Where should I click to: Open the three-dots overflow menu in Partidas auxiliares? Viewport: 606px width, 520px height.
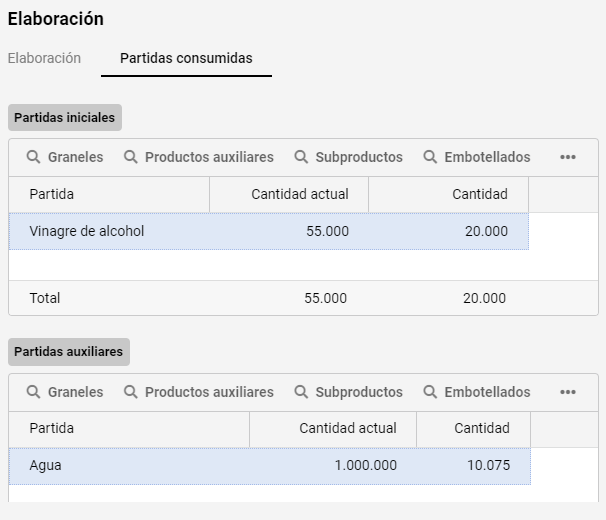(x=568, y=392)
